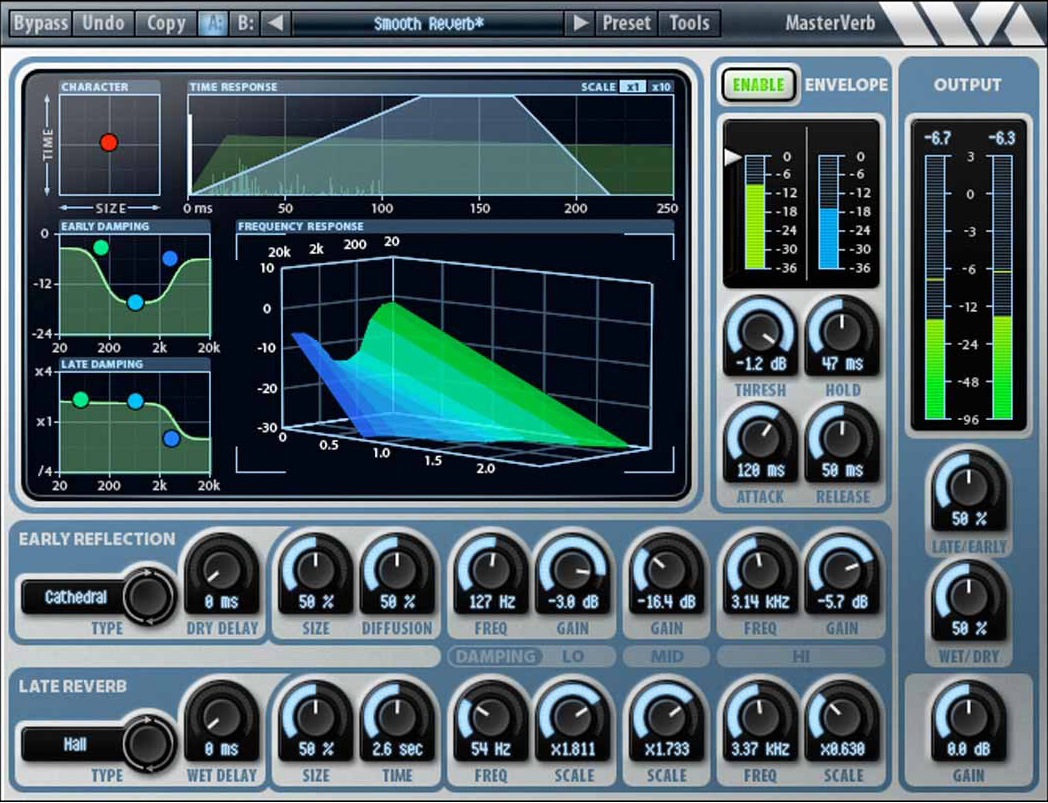
Task: Select the blue late damping high node
Action: coord(171,439)
